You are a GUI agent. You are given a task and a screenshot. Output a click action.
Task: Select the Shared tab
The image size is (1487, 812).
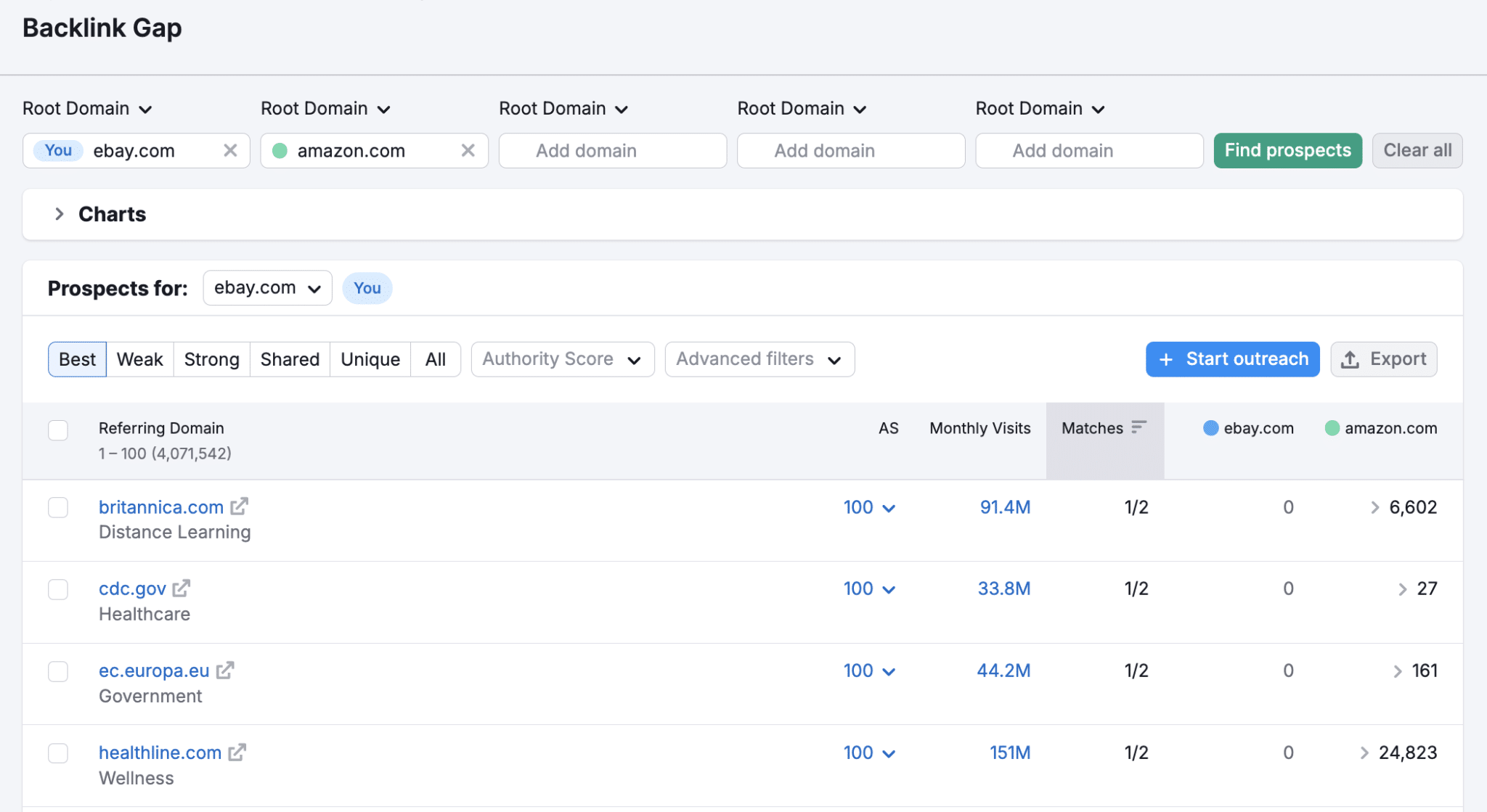coord(290,359)
